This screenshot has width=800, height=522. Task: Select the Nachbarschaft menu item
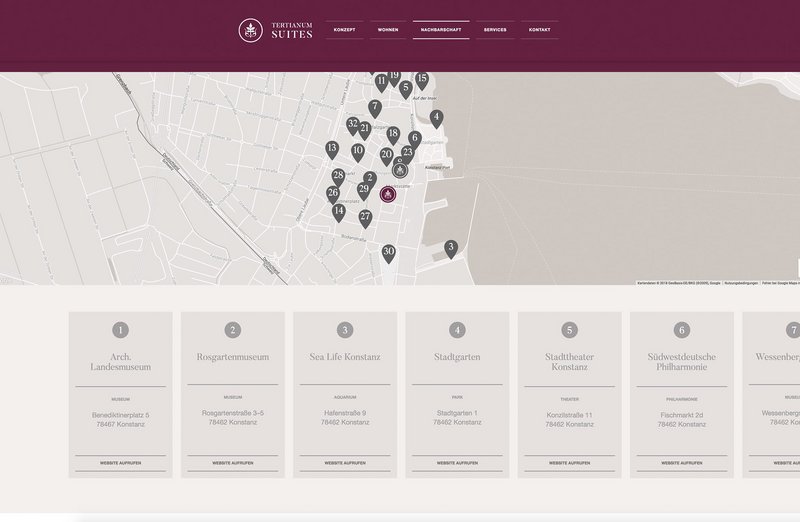click(x=441, y=30)
